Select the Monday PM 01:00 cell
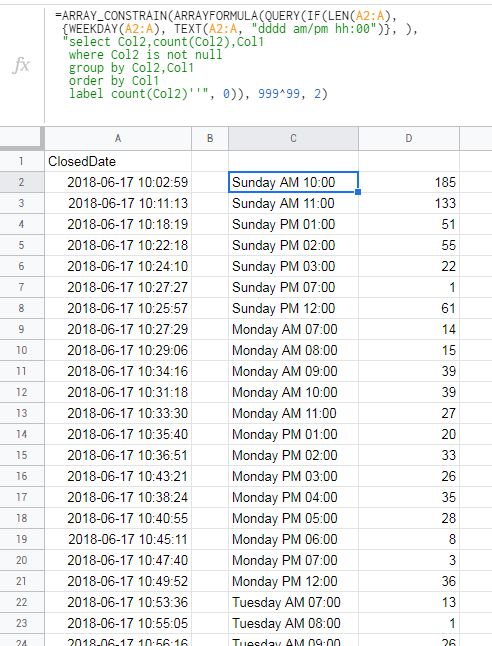492x646 pixels. coord(293,434)
